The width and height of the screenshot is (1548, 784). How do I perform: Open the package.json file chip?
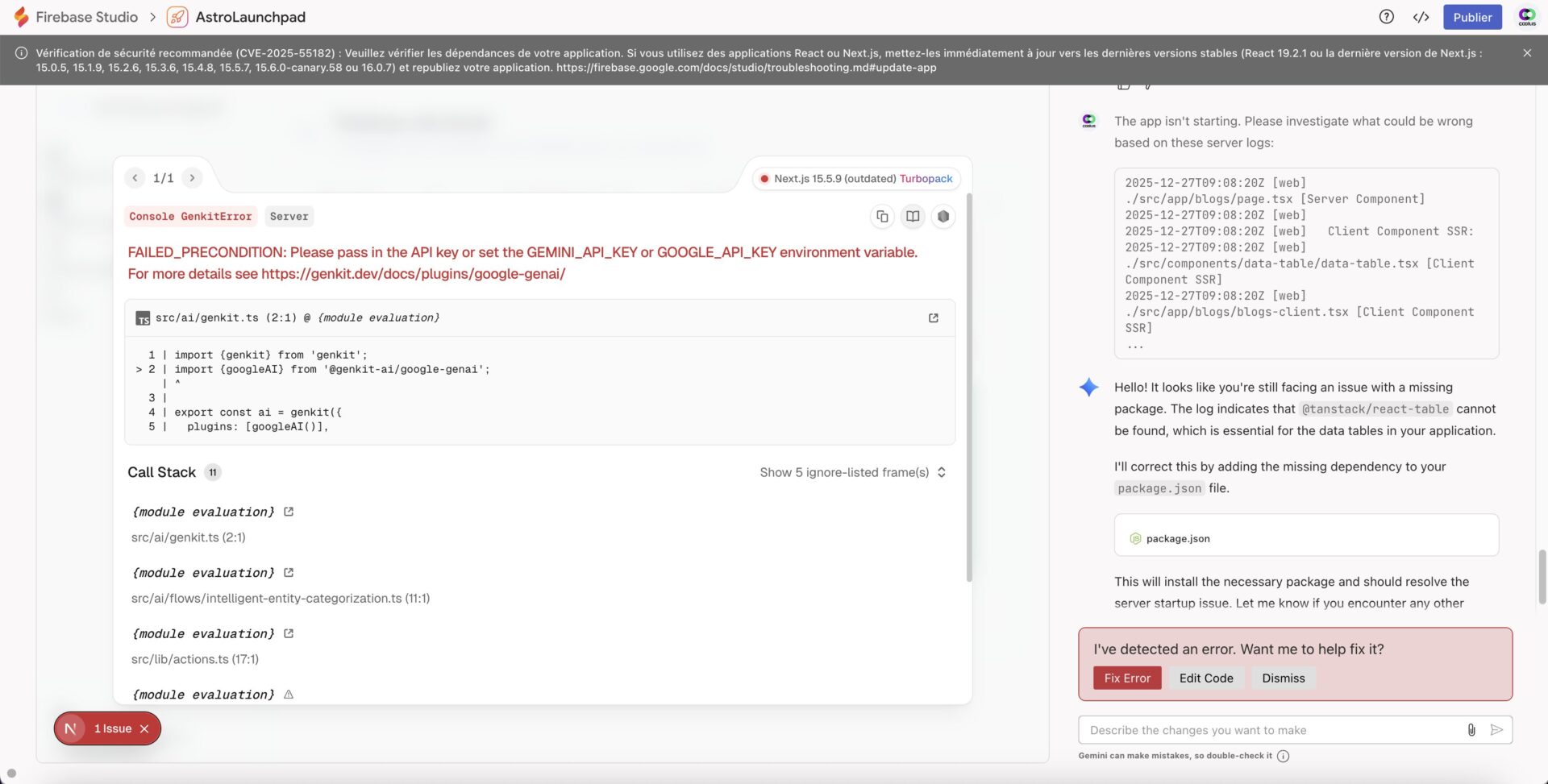tap(1178, 537)
